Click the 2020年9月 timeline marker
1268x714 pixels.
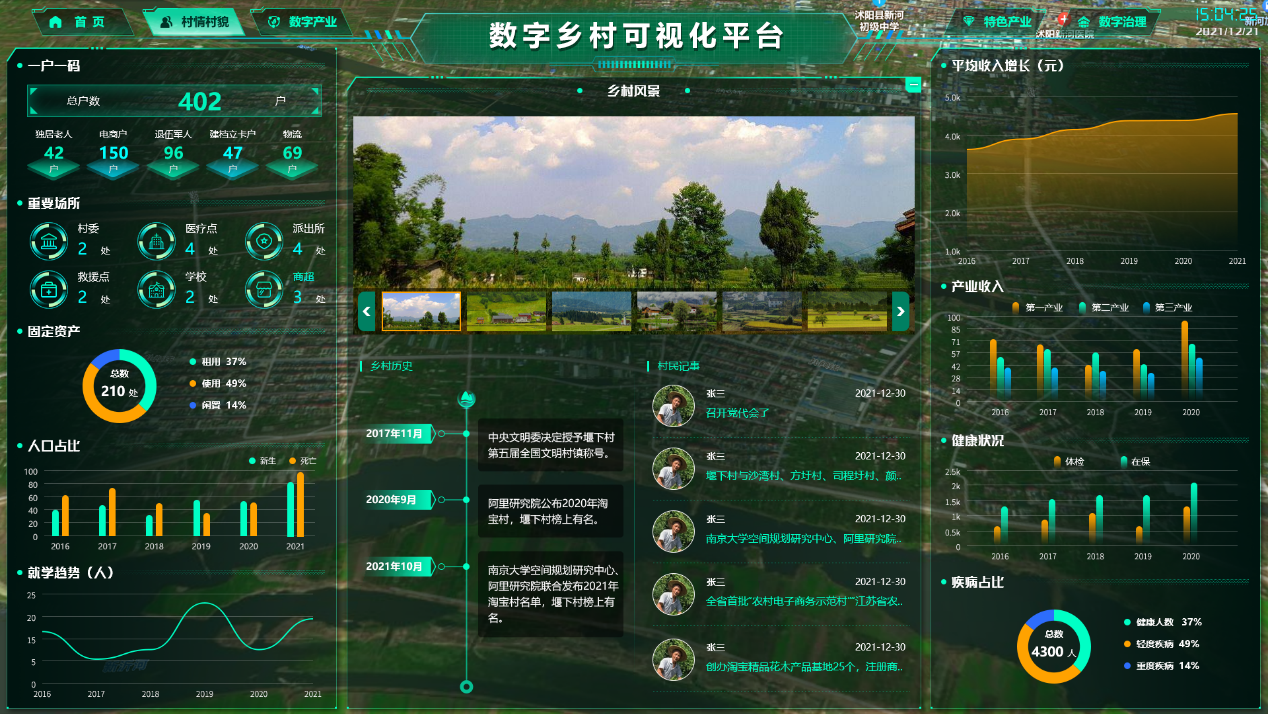[x=399, y=499]
